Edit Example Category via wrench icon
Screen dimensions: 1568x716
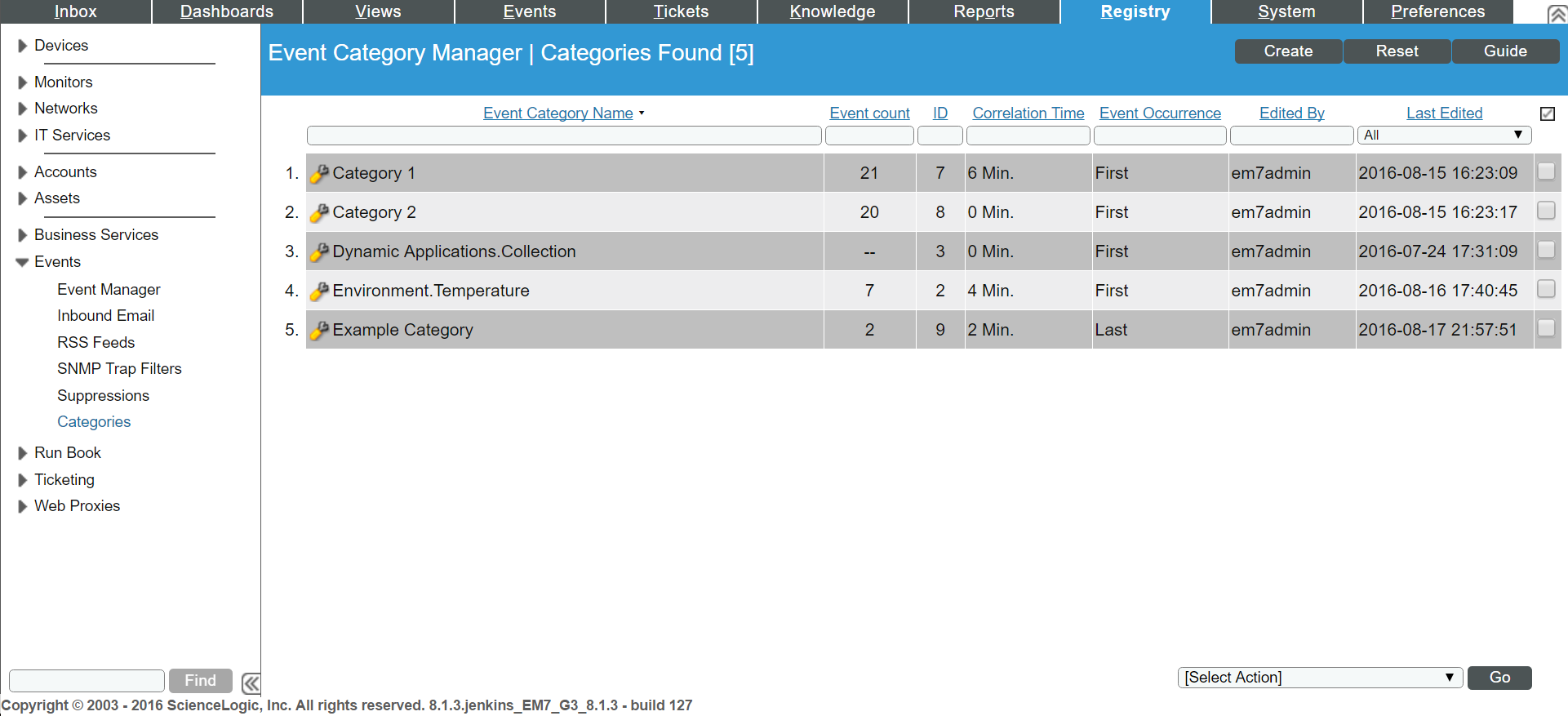tap(319, 330)
